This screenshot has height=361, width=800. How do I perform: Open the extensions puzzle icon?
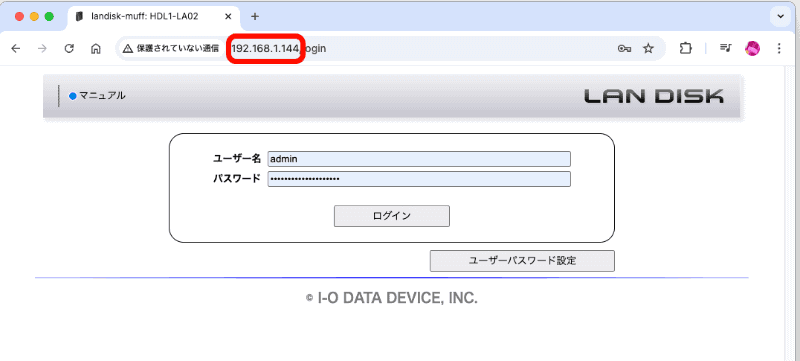click(x=686, y=48)
